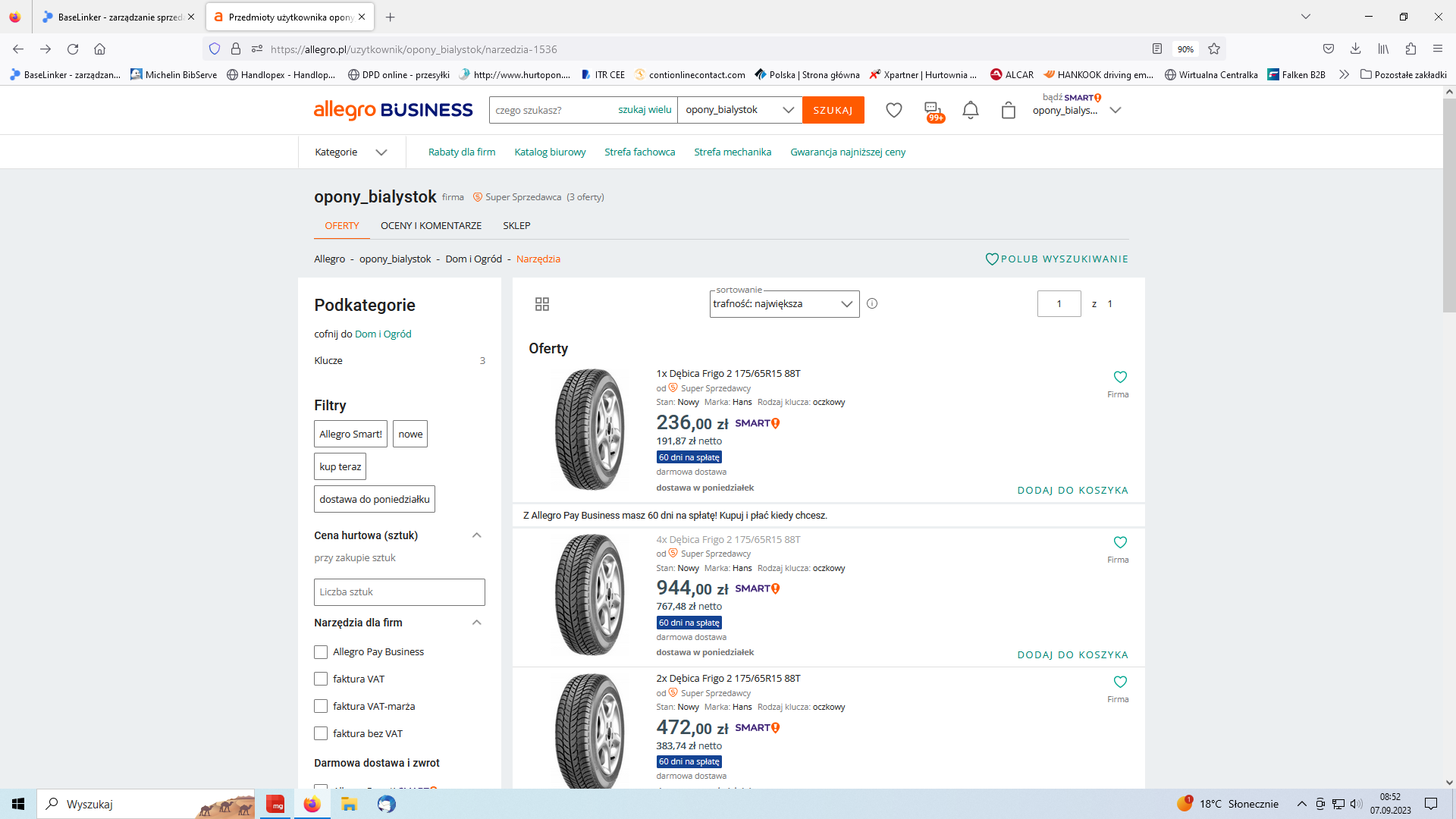Open the shopping cart bag icon
Screen dimensions: 1456x819
tap(1008, 111)
